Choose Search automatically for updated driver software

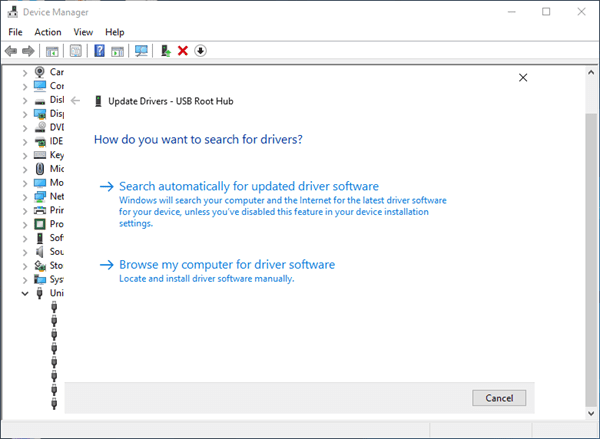tap(248, 187)
